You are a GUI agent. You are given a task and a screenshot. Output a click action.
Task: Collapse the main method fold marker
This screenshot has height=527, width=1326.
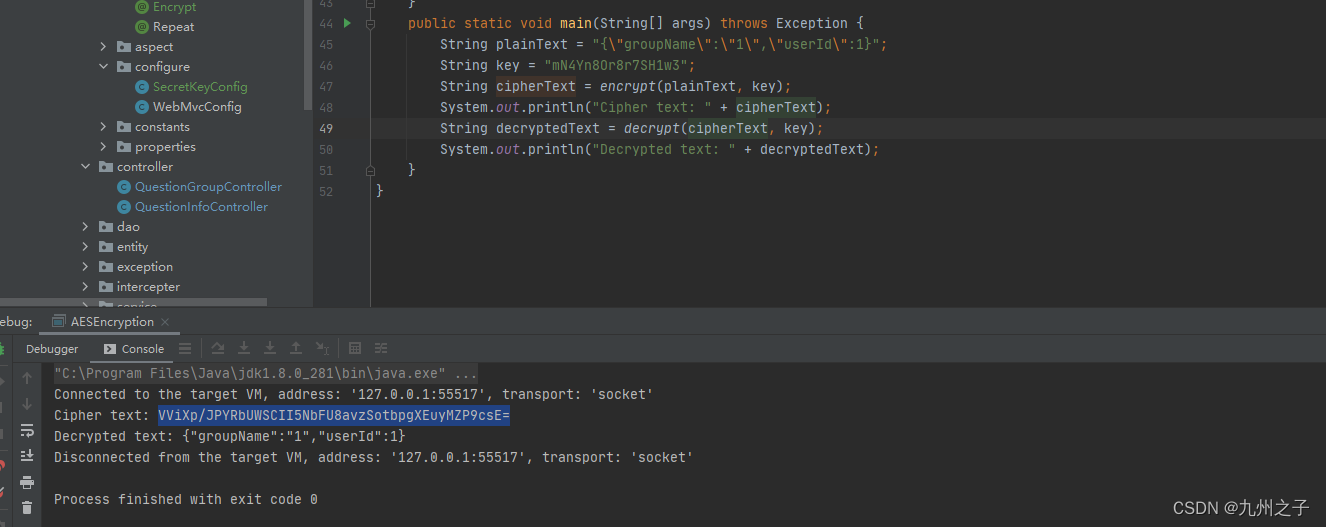point(371,23)
